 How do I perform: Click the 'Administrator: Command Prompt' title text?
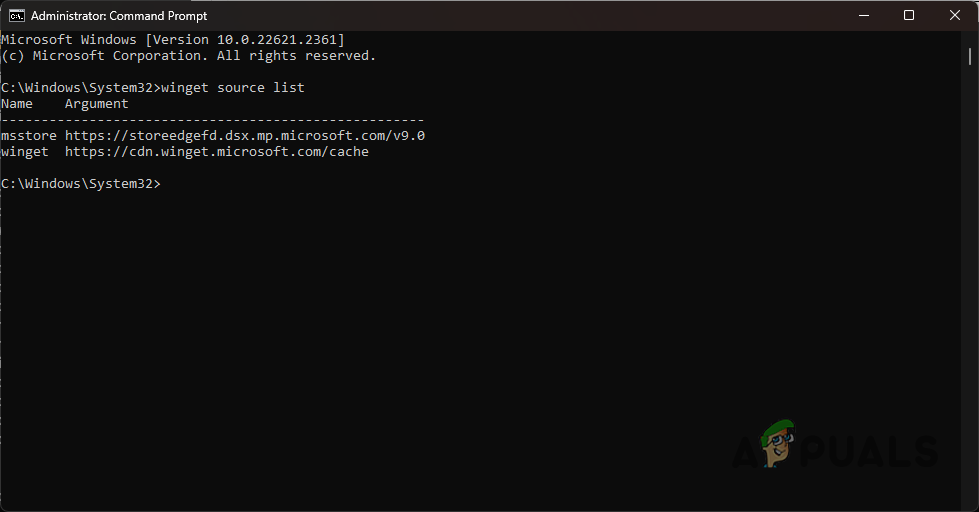(119, 16)
